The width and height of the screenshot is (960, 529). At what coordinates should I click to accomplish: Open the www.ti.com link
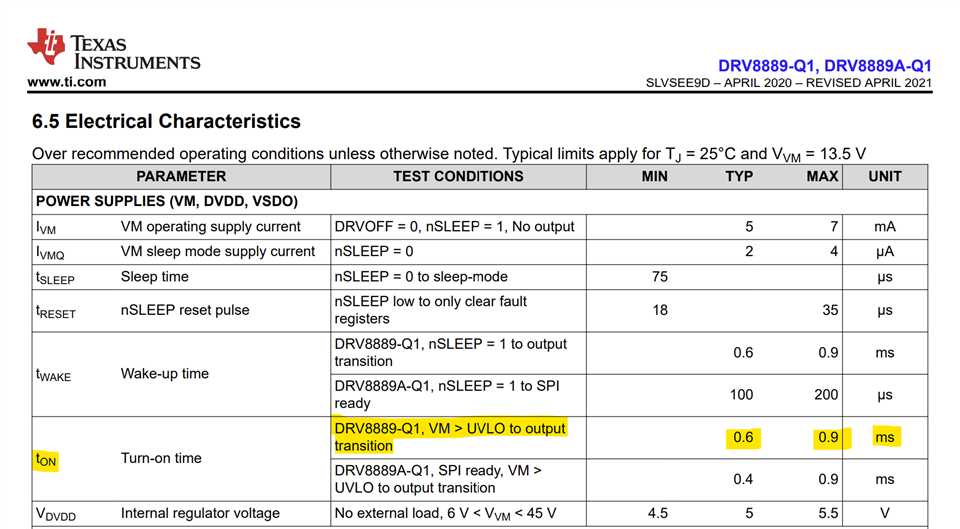(67, 82)
